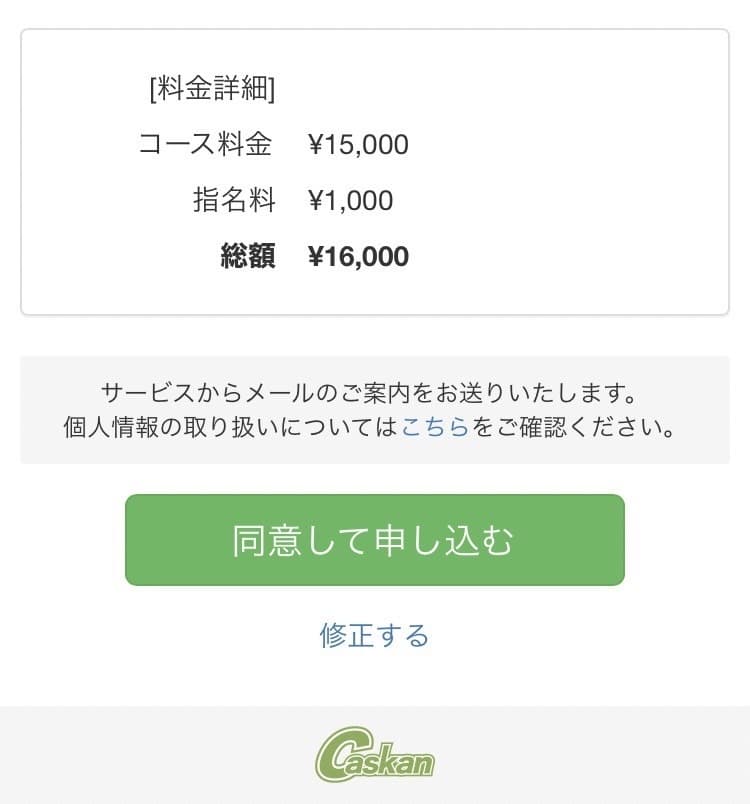Select the bold 総額 label
This screenshot has width=750, height=804.
coord(247,257)
